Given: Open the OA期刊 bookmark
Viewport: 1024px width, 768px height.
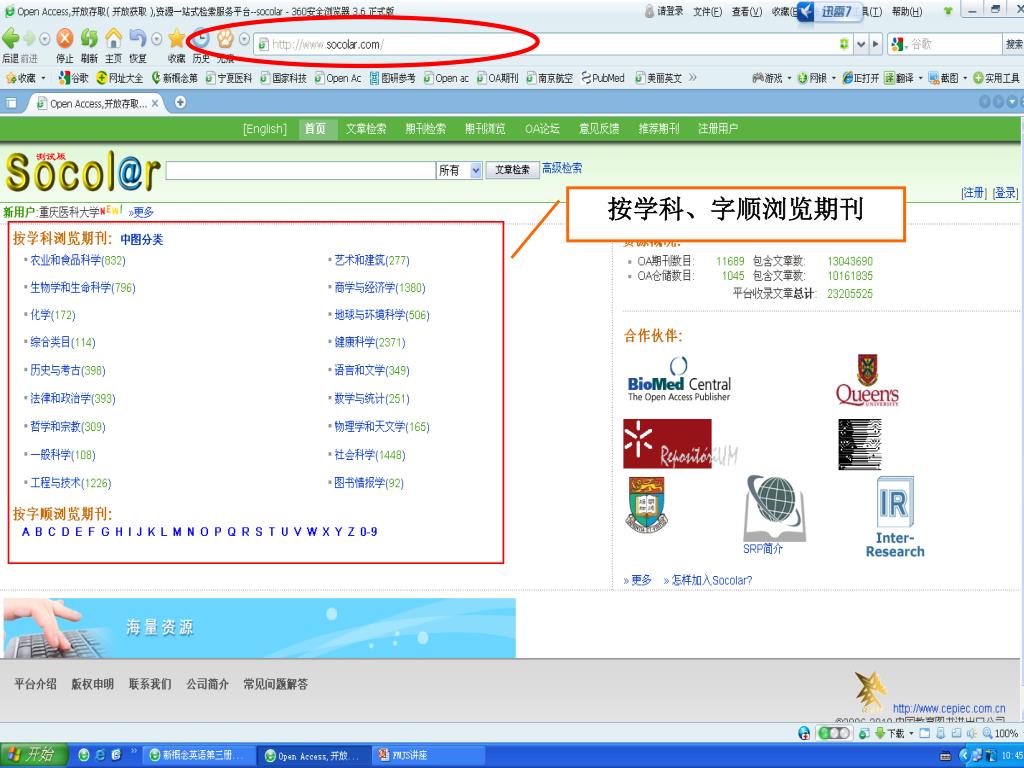Looking at the screenshot, I should (498, 78).
